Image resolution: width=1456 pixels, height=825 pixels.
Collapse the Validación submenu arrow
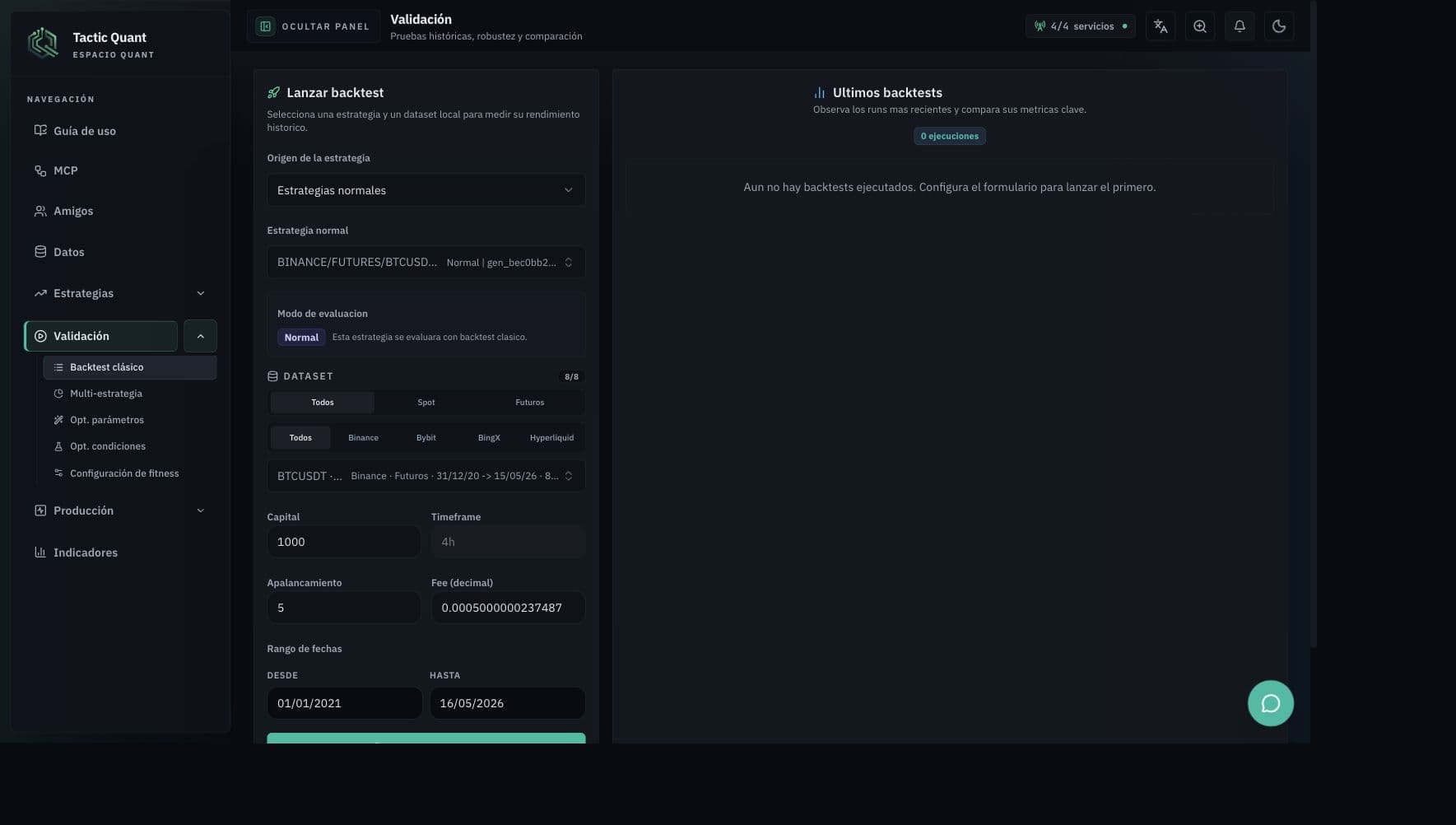tap(200, 336)
